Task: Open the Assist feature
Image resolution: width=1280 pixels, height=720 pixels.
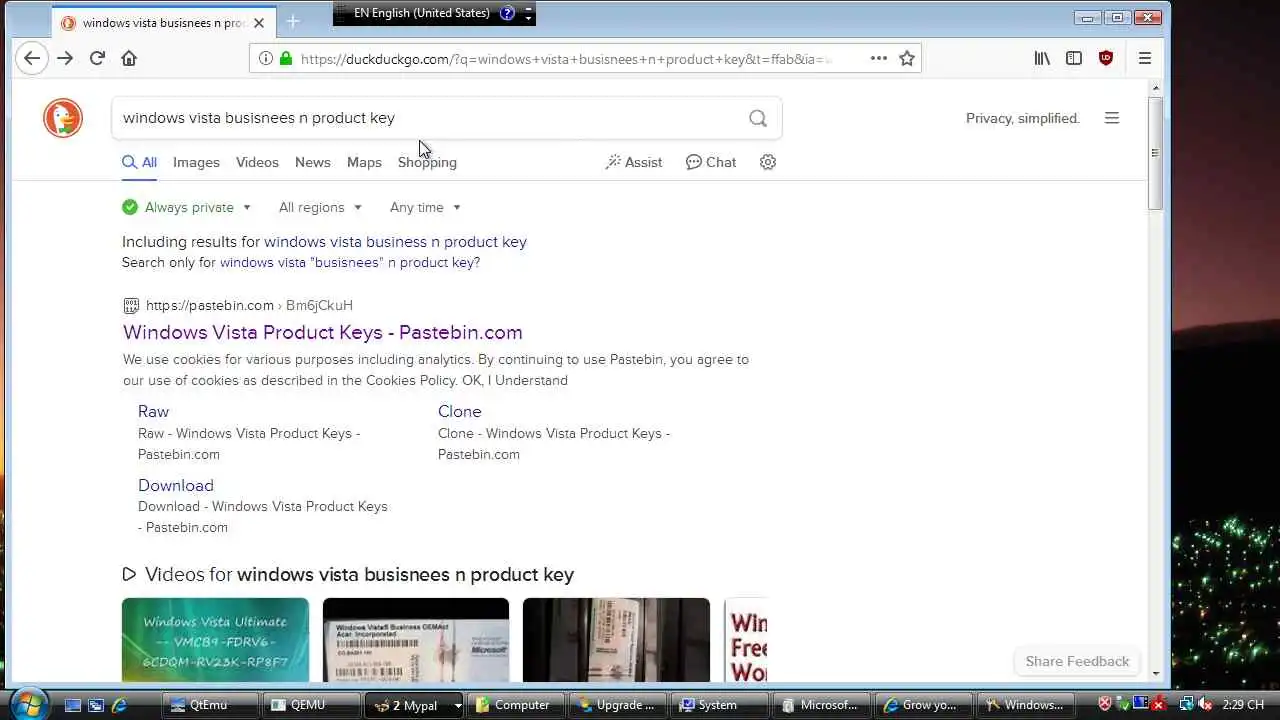Action: (x=634, y=162)
